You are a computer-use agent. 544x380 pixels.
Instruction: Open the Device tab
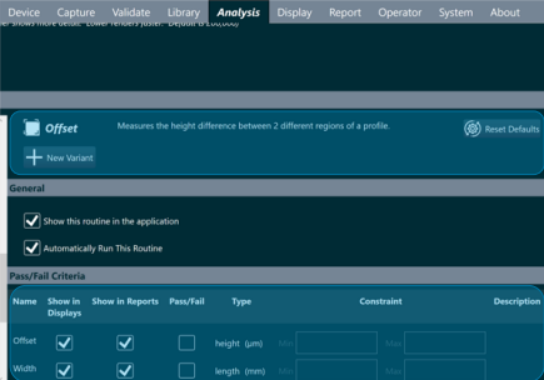[24, 12]
